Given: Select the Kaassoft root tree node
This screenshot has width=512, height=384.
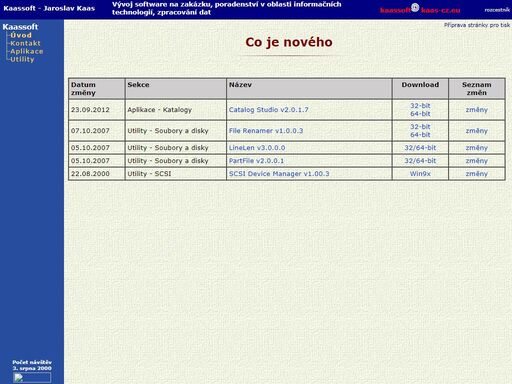Looking at the screenshot, I should (x=20, y=27).
